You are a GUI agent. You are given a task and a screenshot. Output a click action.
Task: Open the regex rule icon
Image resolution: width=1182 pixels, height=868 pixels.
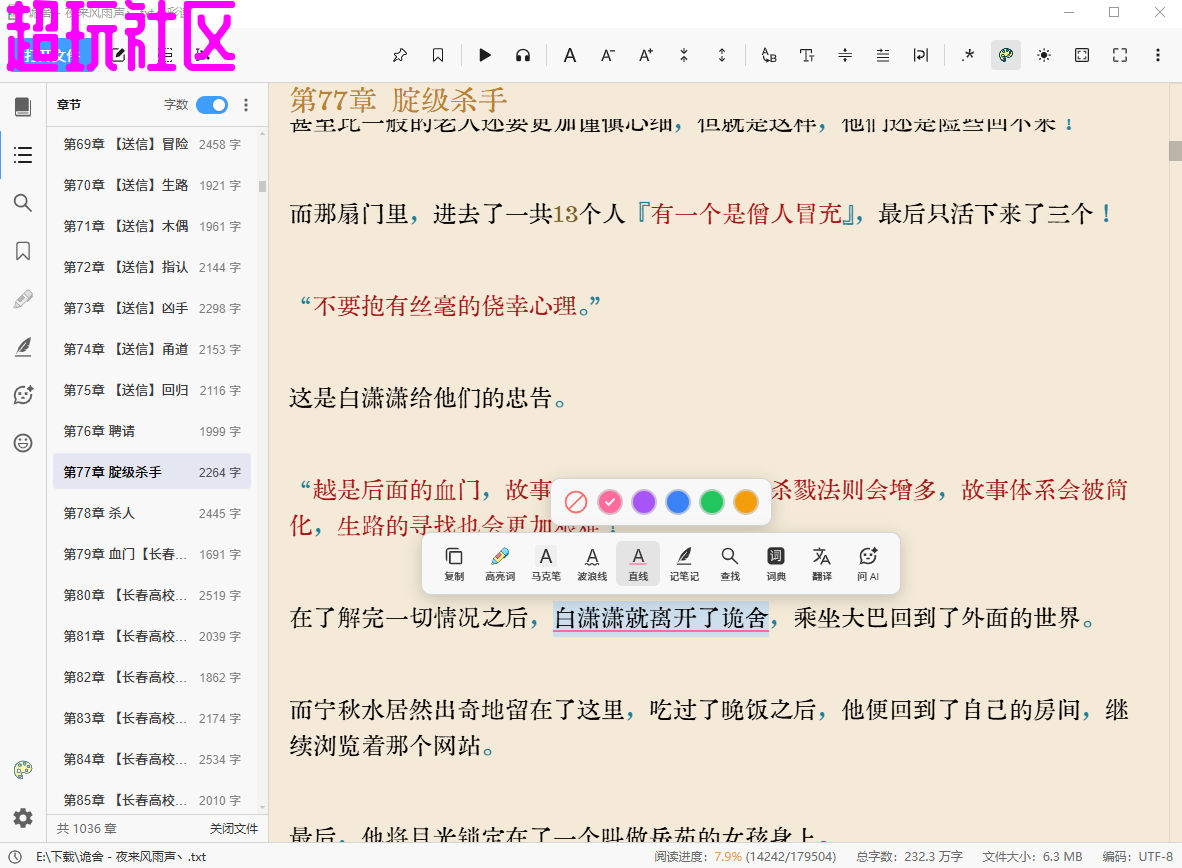(968, 55)
